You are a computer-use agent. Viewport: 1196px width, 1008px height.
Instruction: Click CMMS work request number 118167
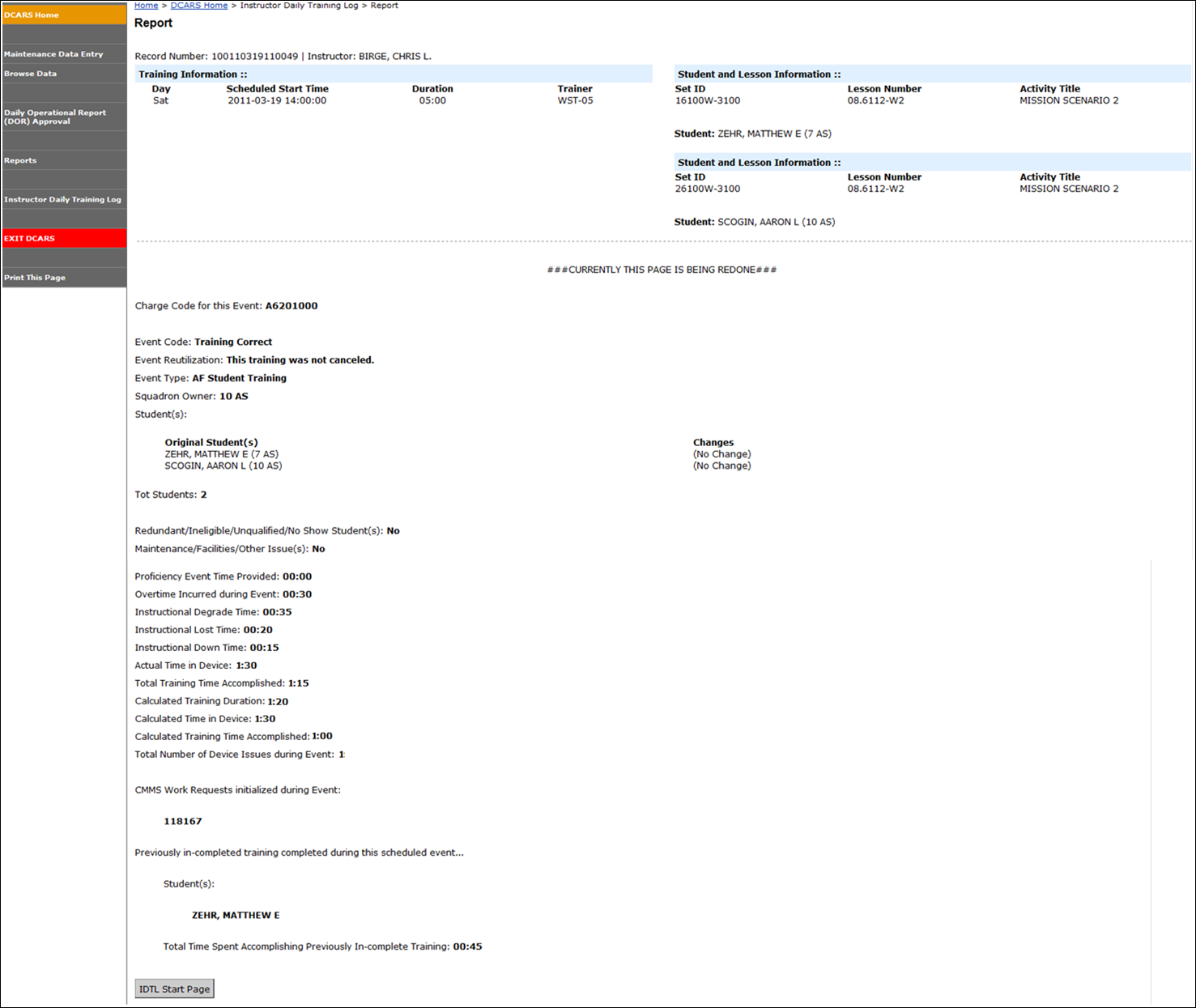tap(183, 821)
